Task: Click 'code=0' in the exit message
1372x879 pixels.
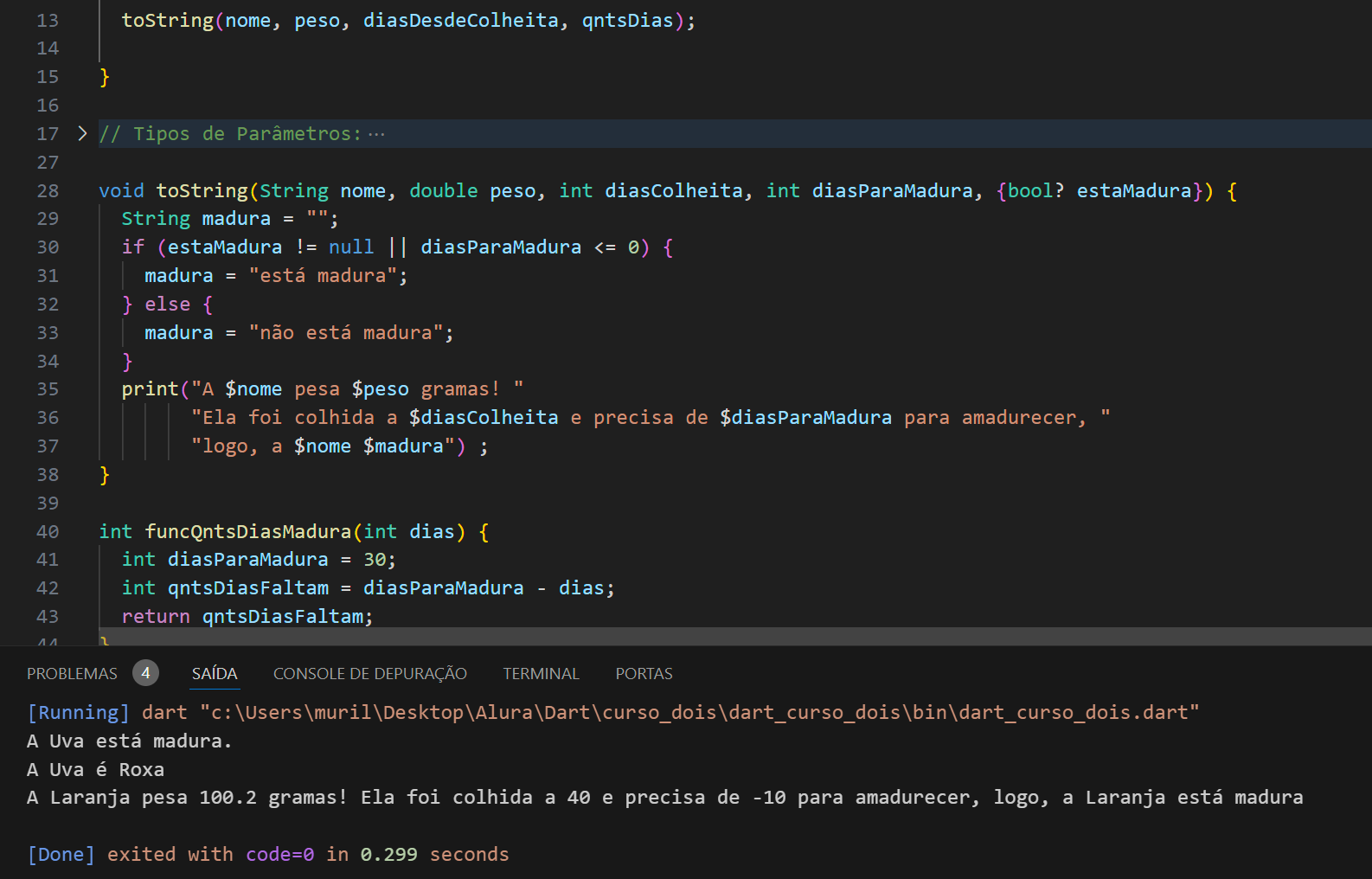Action: coord(280,854)
